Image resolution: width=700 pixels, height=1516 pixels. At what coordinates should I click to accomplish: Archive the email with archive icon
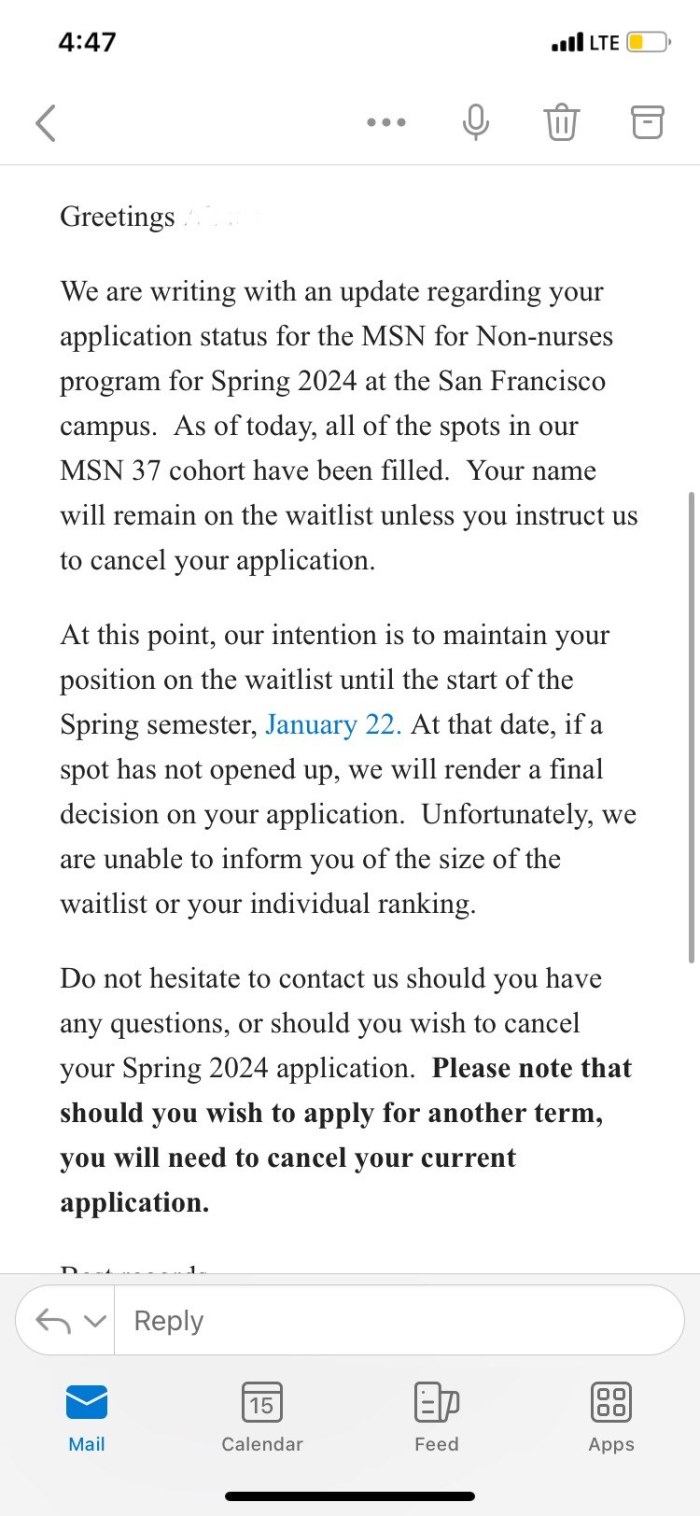click(647, 122)
